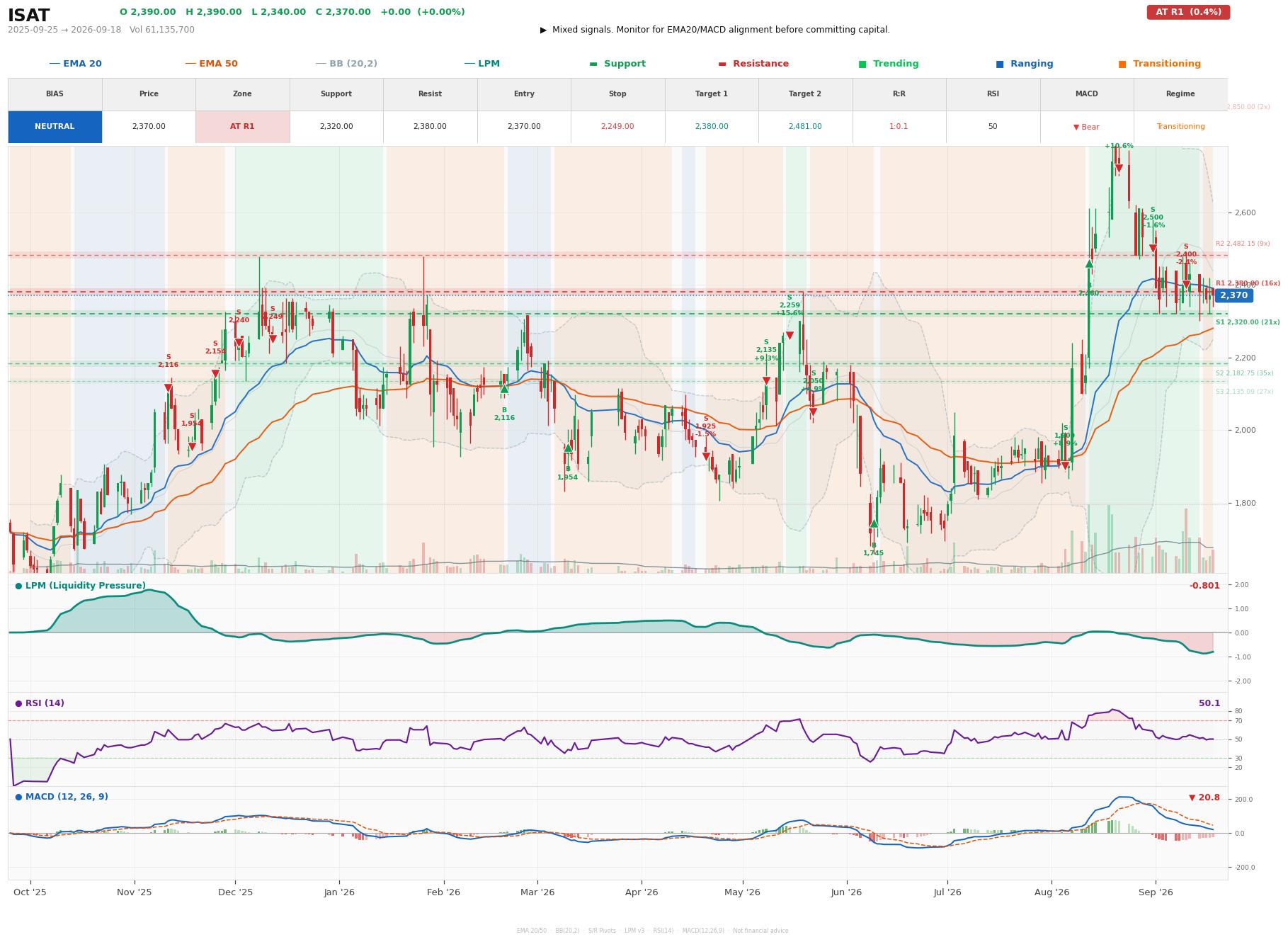The image size is (1288, 942).
Task: Click the R:R column header
Action: pos(899,94)
